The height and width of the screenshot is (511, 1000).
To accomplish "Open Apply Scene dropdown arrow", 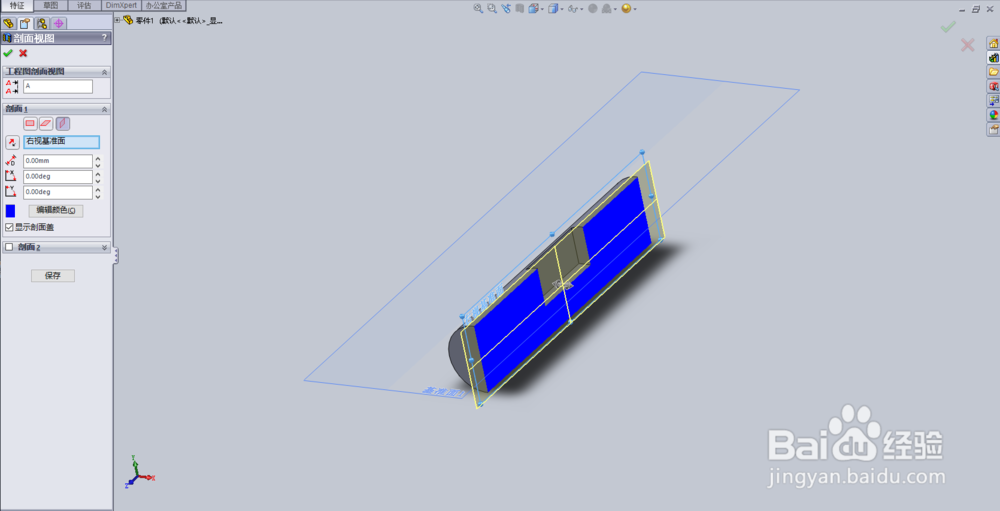I will (615, 9).
